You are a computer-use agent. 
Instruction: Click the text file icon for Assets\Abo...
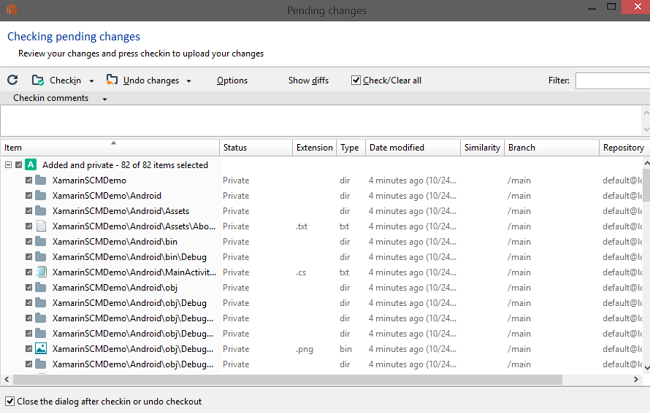(41, 226)
